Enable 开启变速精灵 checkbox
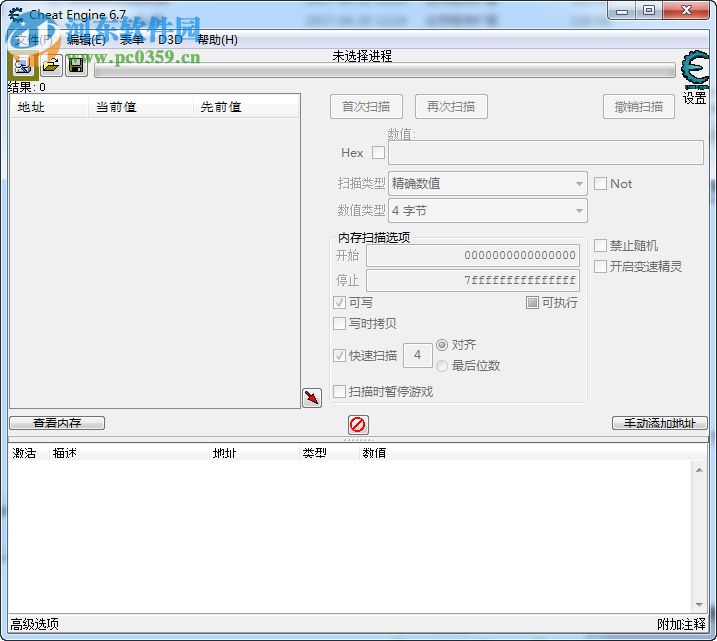717x641 pixels. 600,266
